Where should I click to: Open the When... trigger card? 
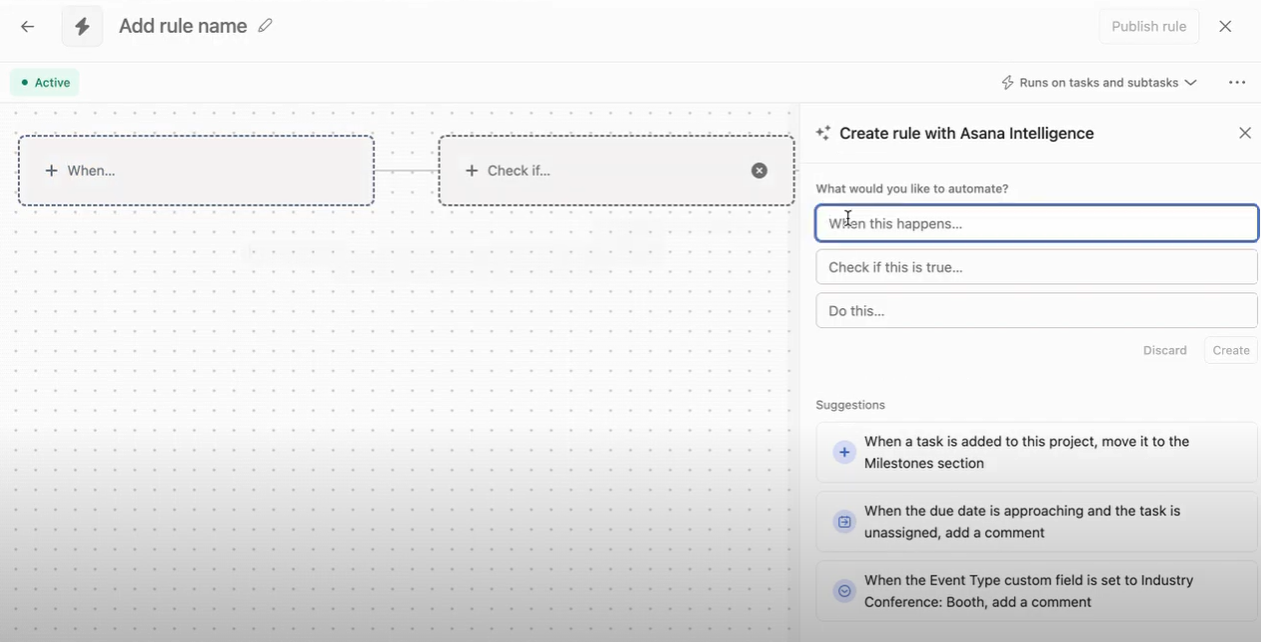pos(196,171)
